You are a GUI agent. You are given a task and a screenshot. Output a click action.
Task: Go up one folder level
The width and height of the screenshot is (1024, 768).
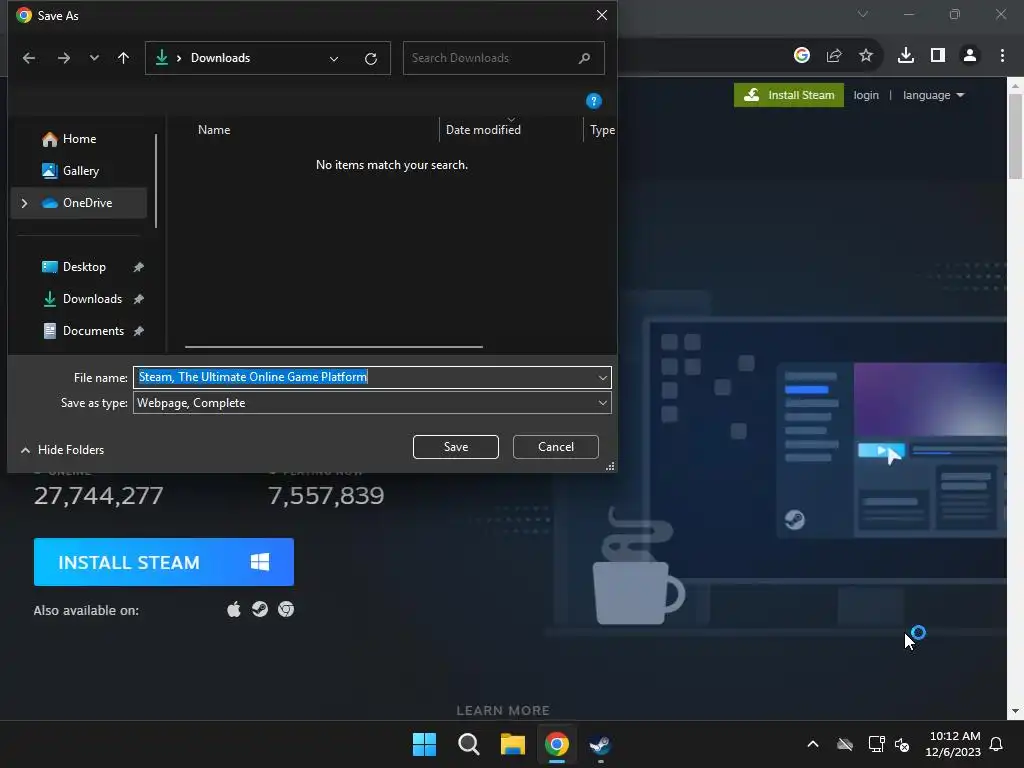123,58
